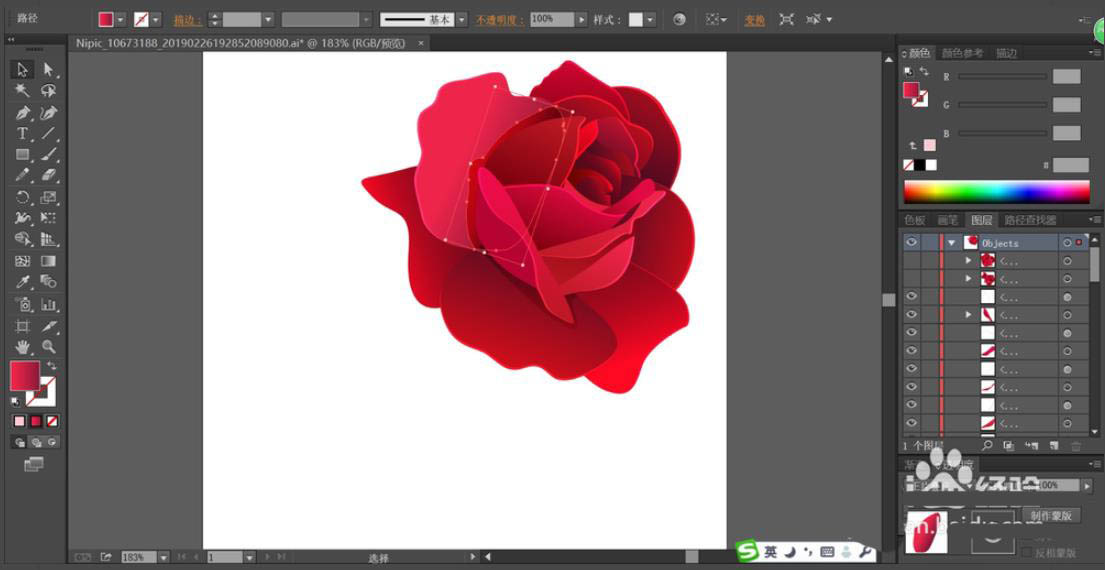The height and width of the screenshot is (570, 1105).
Task: Select the Scale tool
Action: click(48, 197)
